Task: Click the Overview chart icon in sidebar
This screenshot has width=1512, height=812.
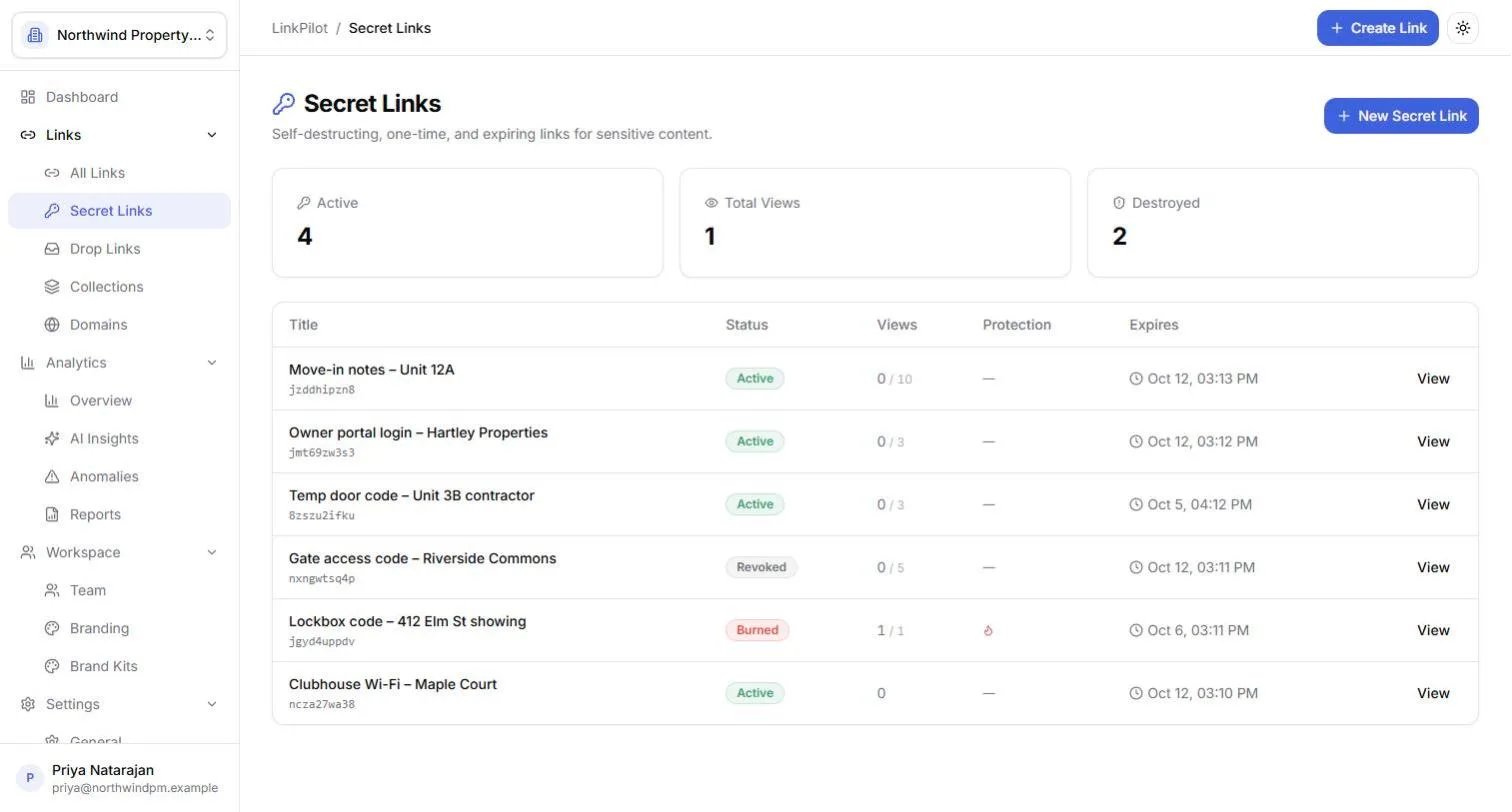Action: click(52, 401)
